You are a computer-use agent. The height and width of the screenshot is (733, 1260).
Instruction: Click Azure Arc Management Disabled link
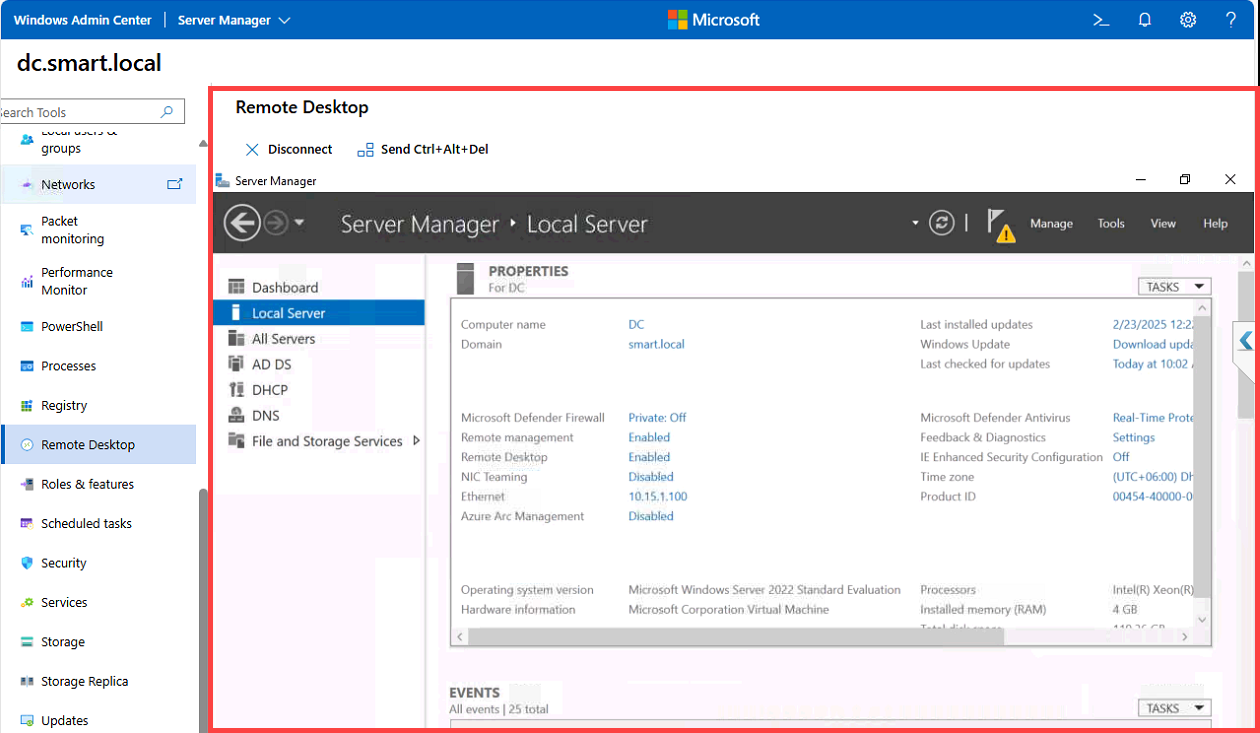[651, 517]
